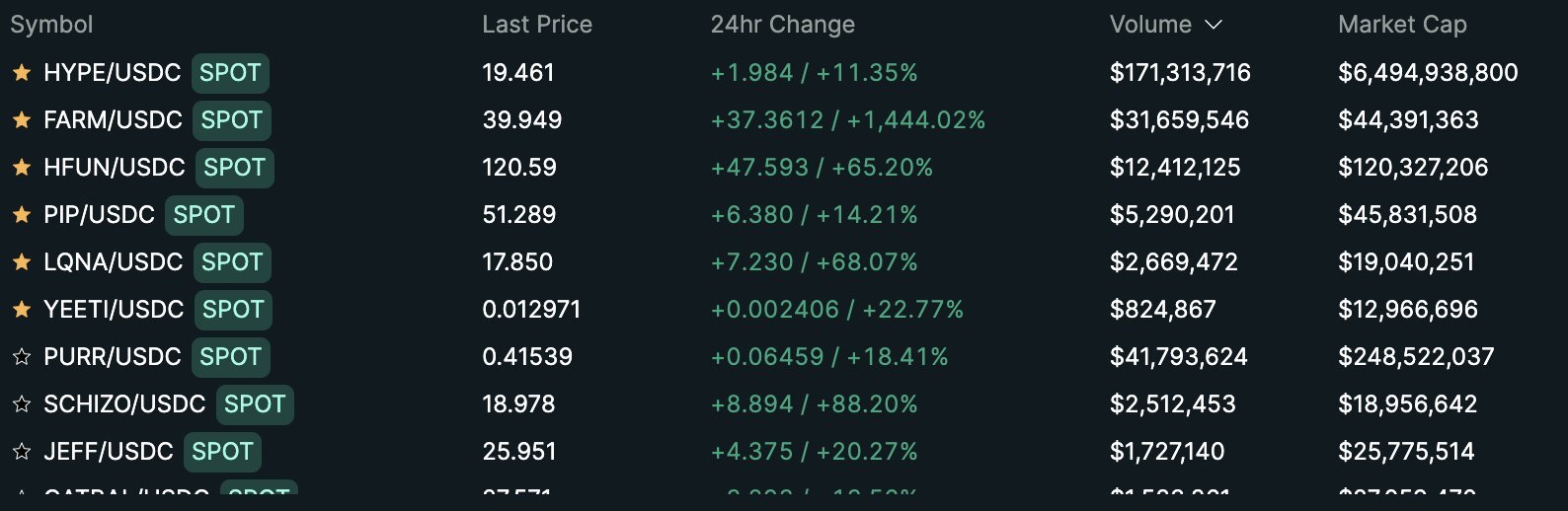Click the Last Price column header
The width and height of the screenshot is (1568, 511).
point(537,25)
